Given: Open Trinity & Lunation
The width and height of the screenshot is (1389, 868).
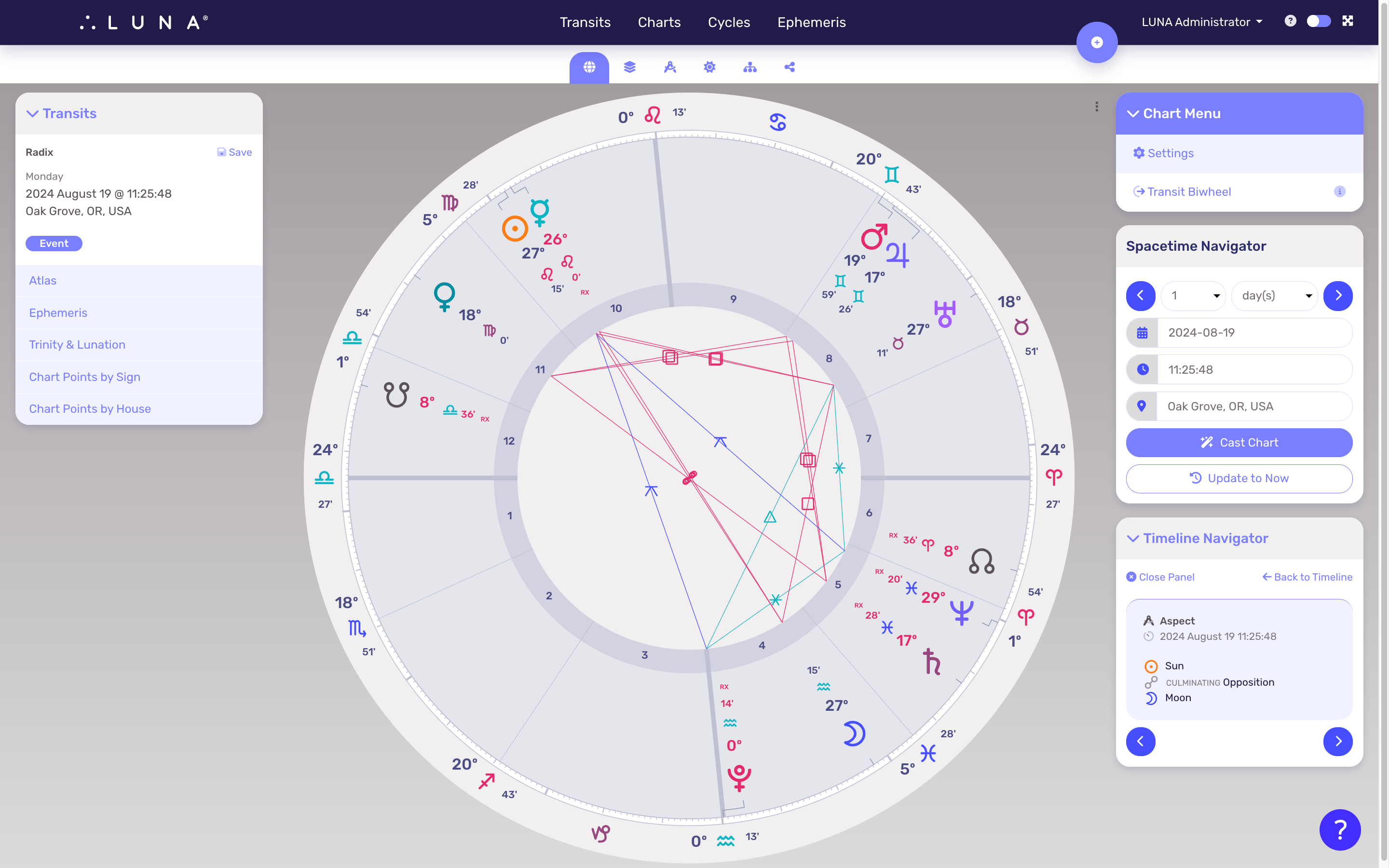Looking at the screenshot, I should tap(139, 344).
